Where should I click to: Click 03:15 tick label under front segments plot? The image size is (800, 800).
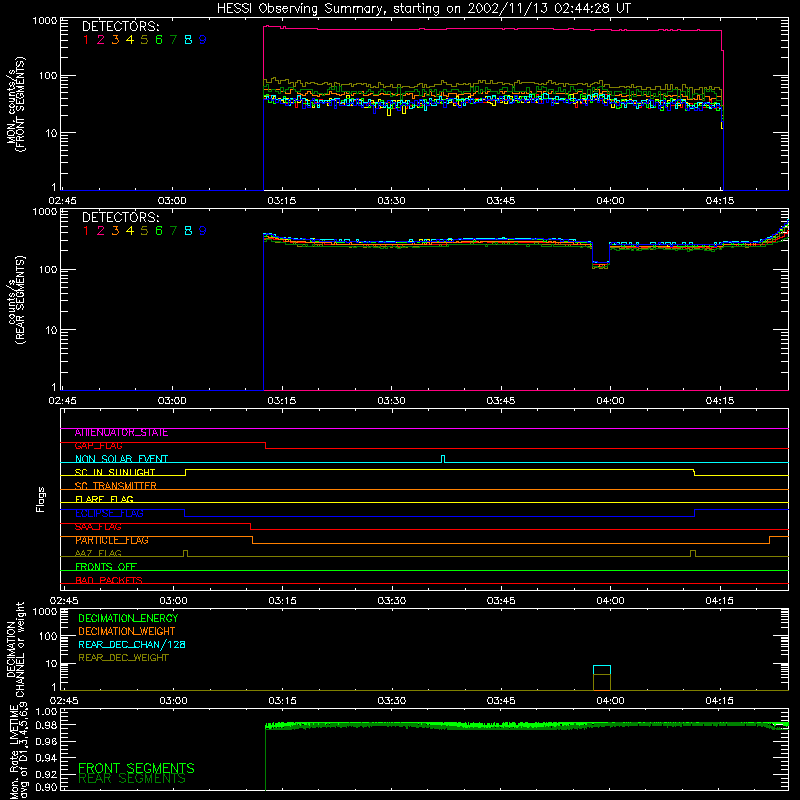pos(282,201)
